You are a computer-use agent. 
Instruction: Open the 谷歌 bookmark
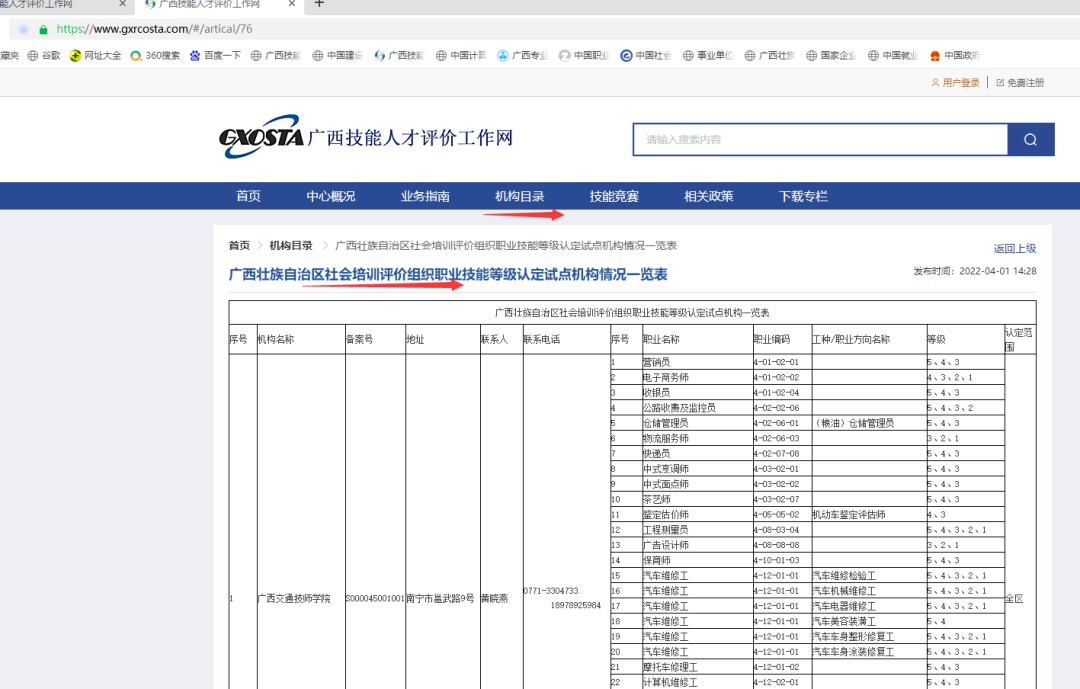coord(44,56)
